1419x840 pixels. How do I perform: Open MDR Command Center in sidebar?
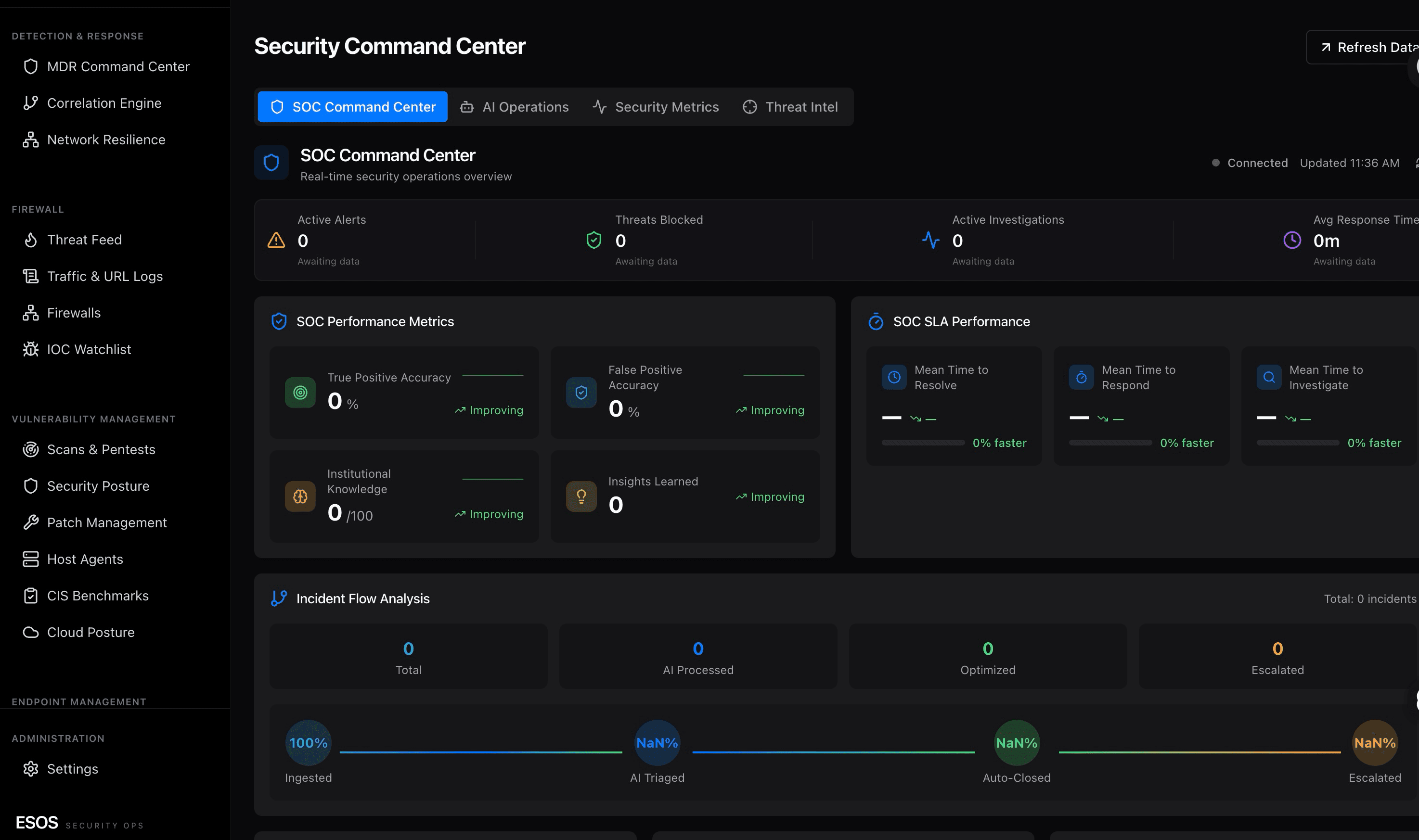coord(115,66)
